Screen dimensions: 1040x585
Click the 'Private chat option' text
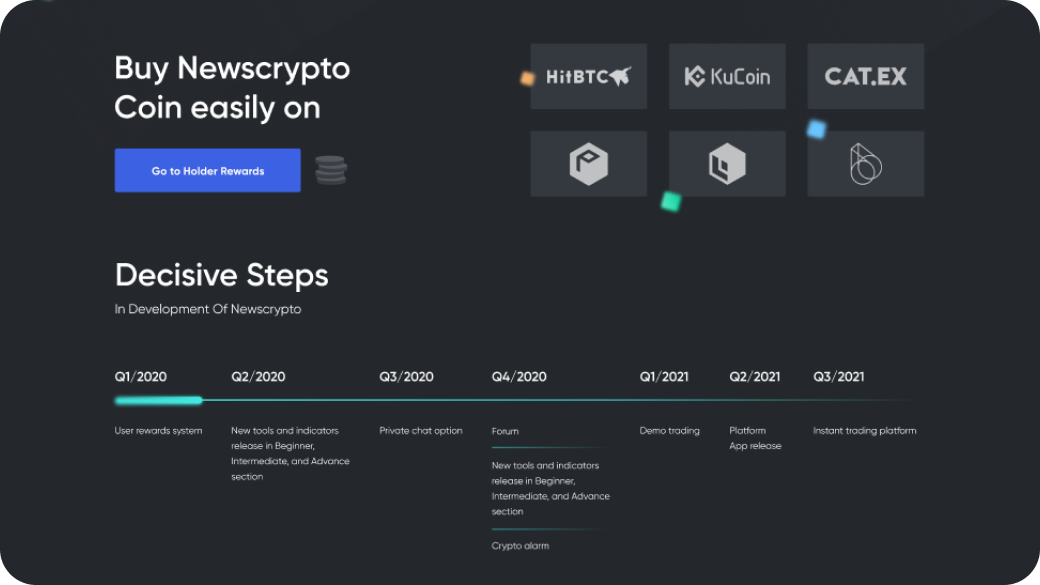coord(421,430)
